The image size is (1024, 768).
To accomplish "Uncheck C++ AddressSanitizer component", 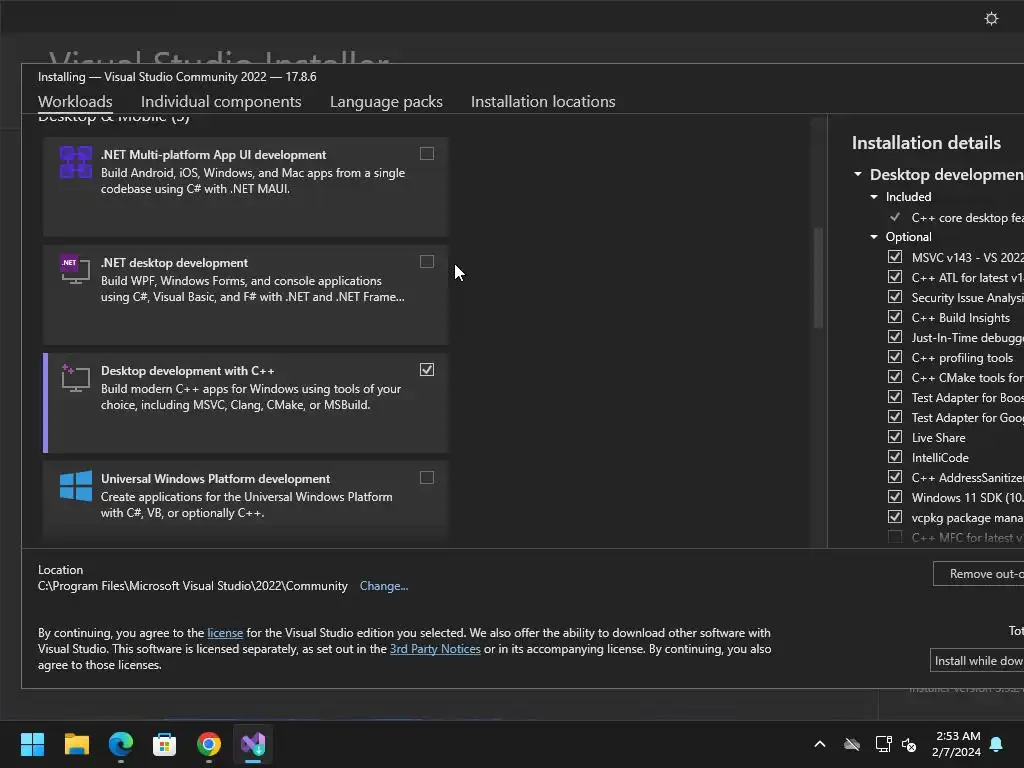I will point(895,477).
